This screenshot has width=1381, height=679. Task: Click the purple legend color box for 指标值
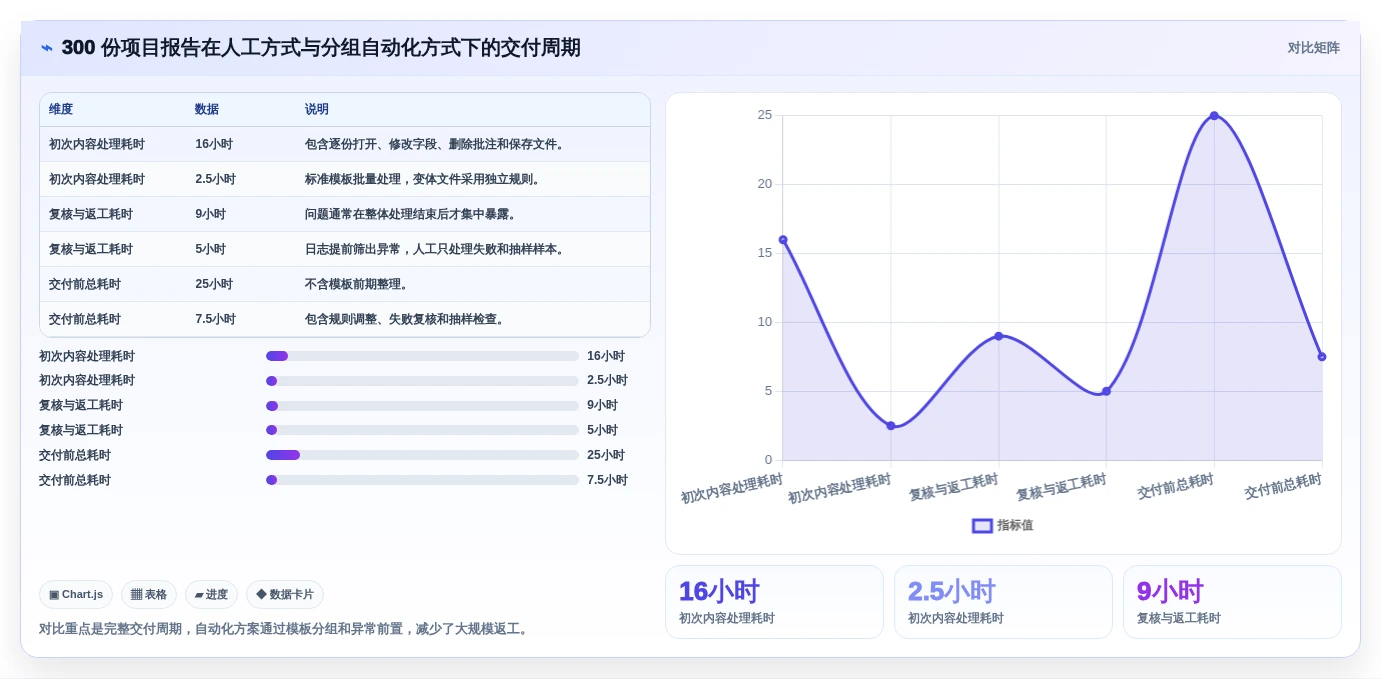coord(982,525)
